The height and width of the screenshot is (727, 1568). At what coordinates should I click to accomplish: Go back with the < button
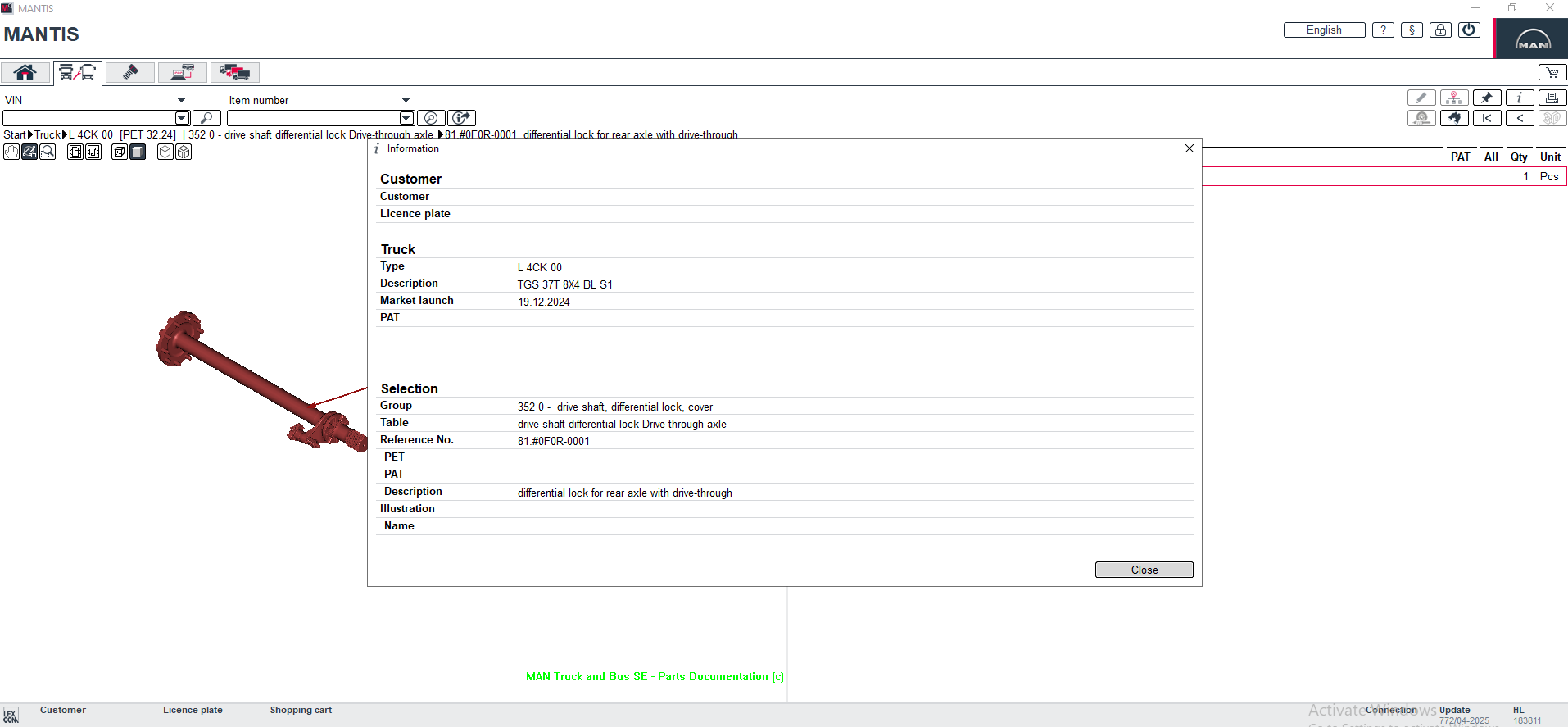pos(1520,118)
